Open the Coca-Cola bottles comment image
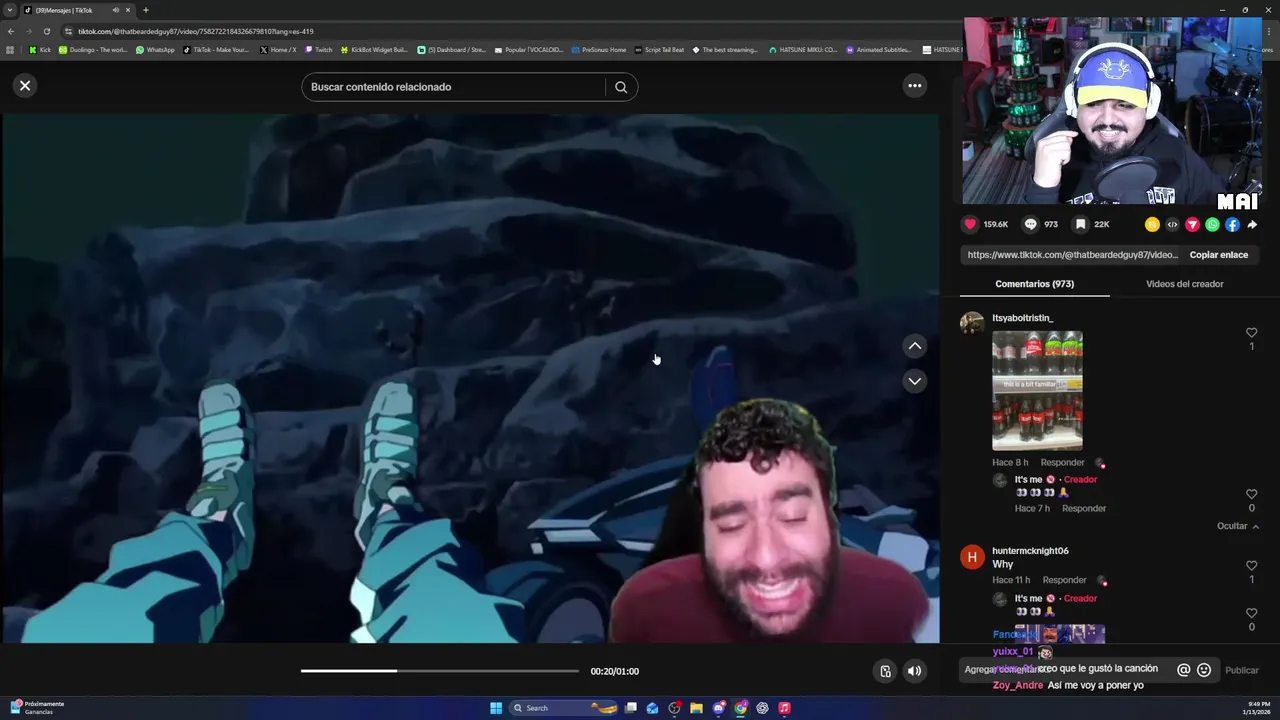The height and width of the screenshot is (720, 1280). pyautogui.click(x=1037, y=391)
